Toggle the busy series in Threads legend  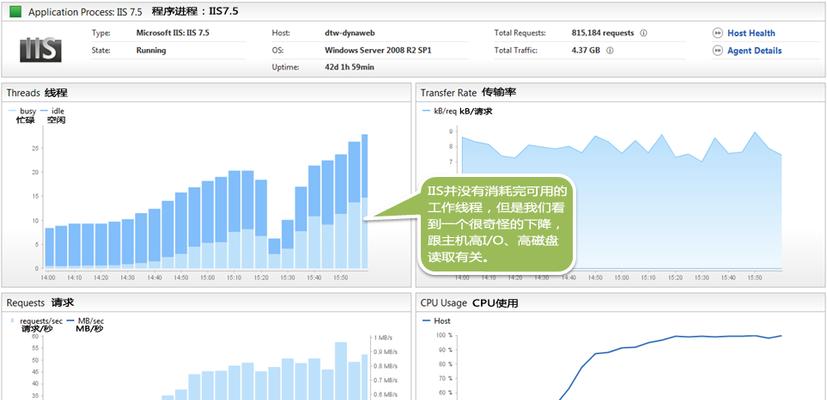[x=23, y=111]
